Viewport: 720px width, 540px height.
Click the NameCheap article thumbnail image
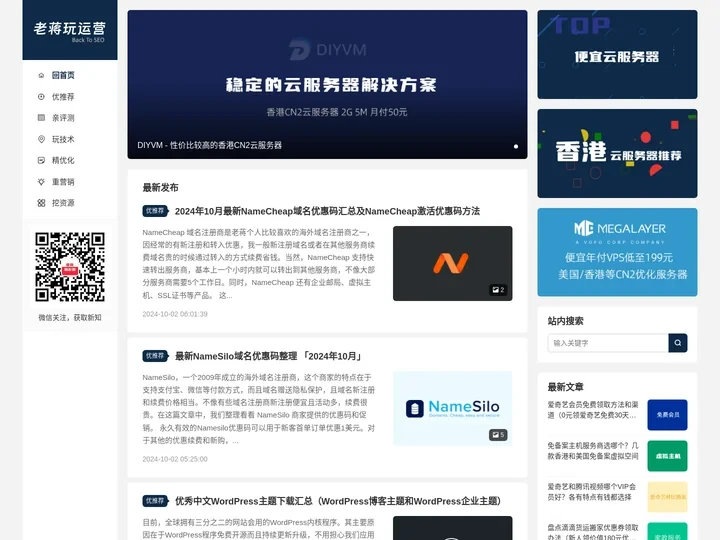pyautogui.click(x=452, y=264)
